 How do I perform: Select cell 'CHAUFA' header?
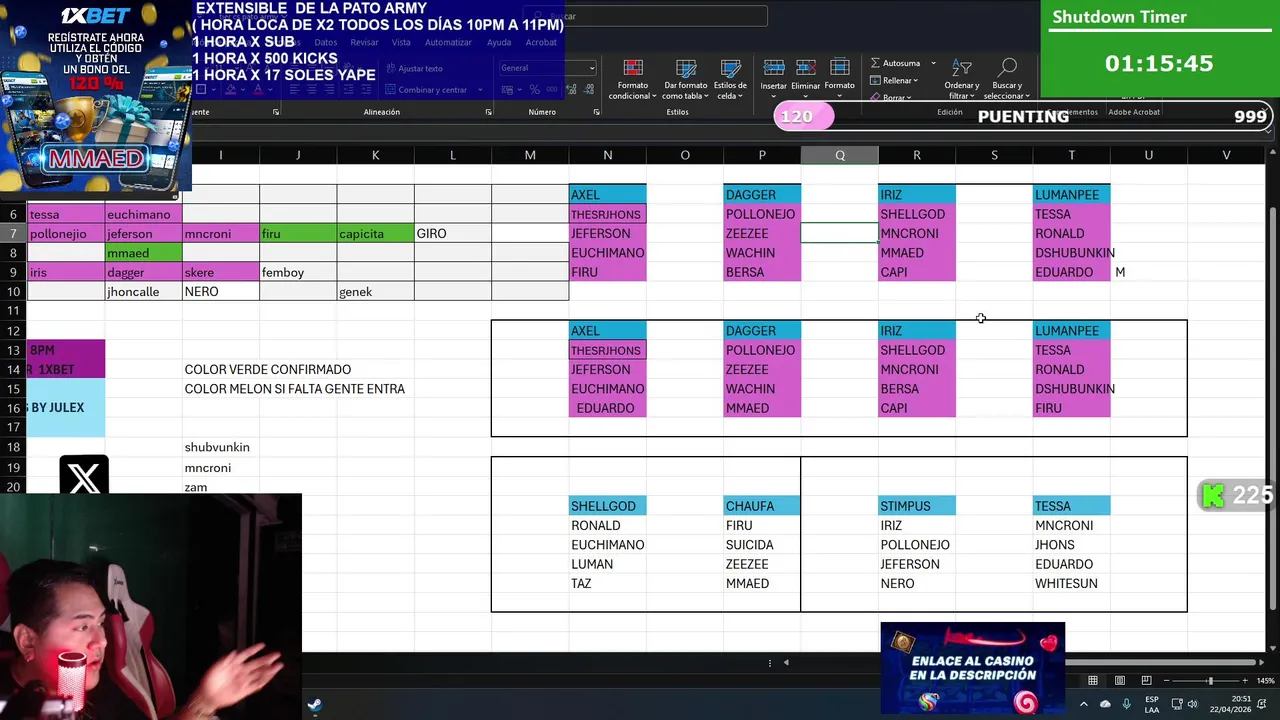tap(762, 506)
